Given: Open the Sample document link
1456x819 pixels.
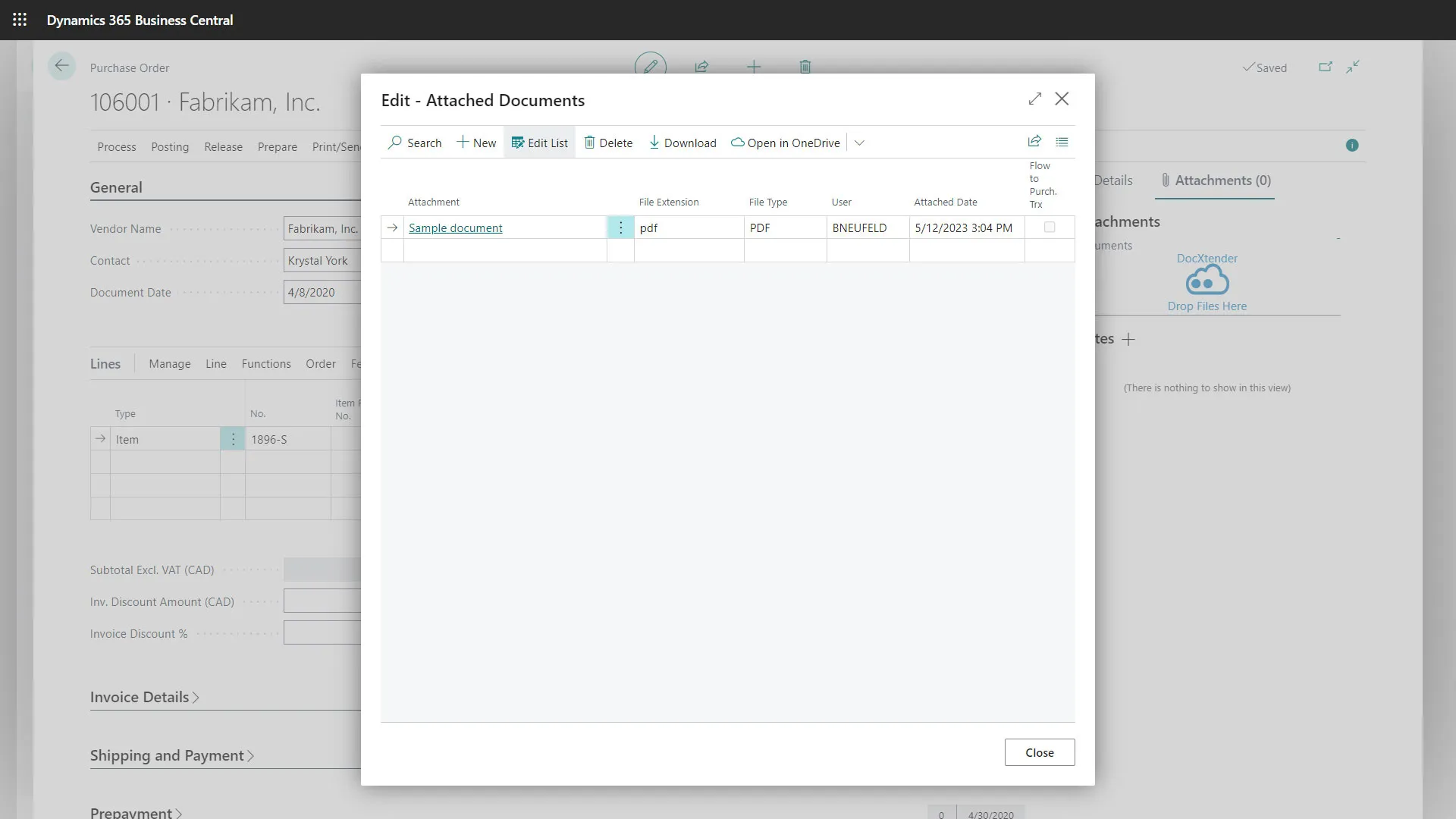Looking at the screenshot, I should 455,228.
